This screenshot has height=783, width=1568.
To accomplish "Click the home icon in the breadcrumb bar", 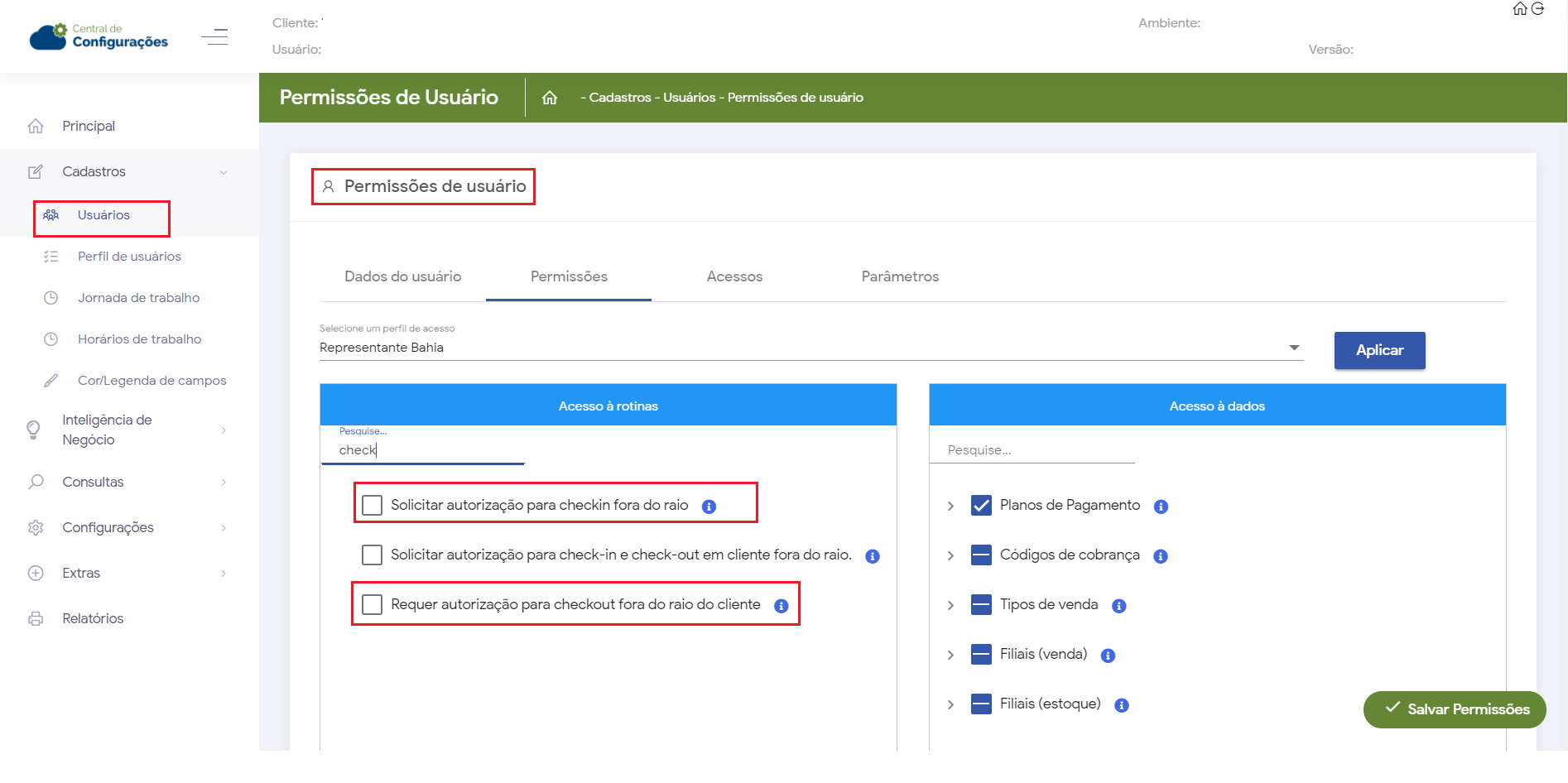I will (x=550, y=98).
